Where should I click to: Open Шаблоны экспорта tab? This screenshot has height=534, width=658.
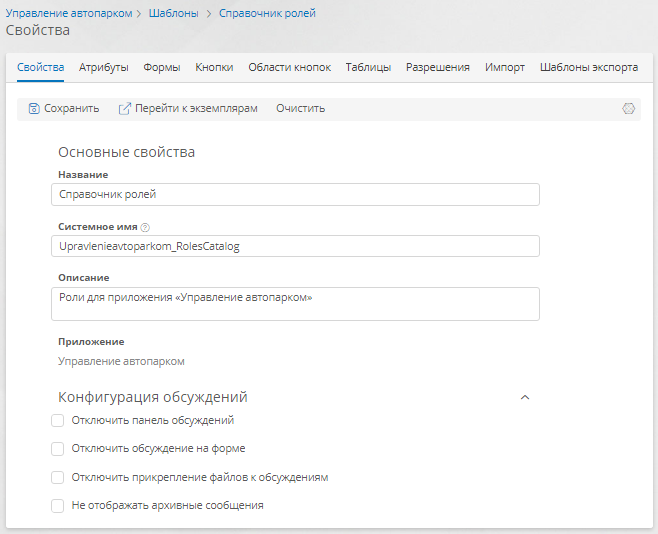tap(589, 67)
